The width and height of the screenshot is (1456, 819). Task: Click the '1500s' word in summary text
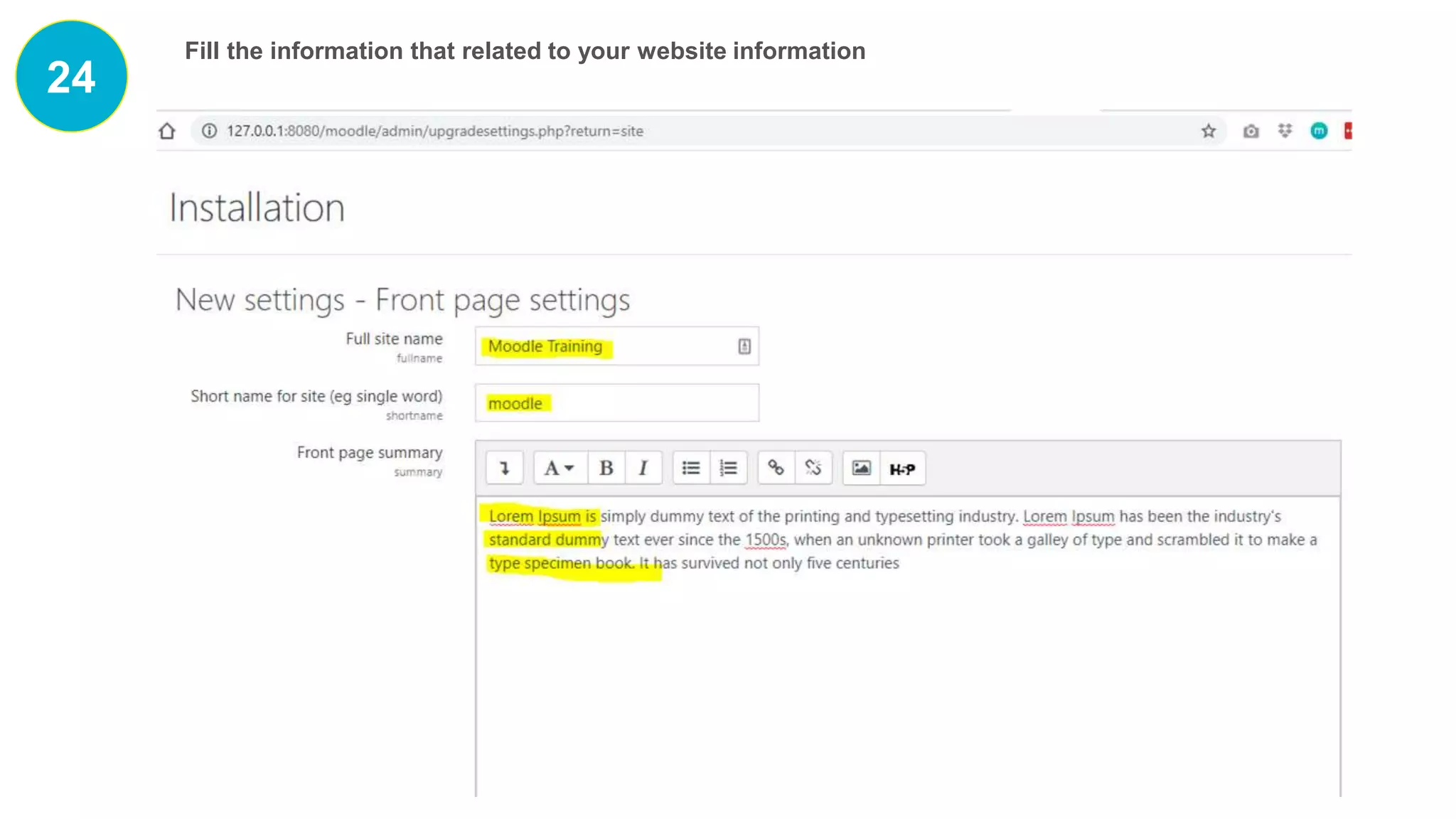click(x=766, y=540)
